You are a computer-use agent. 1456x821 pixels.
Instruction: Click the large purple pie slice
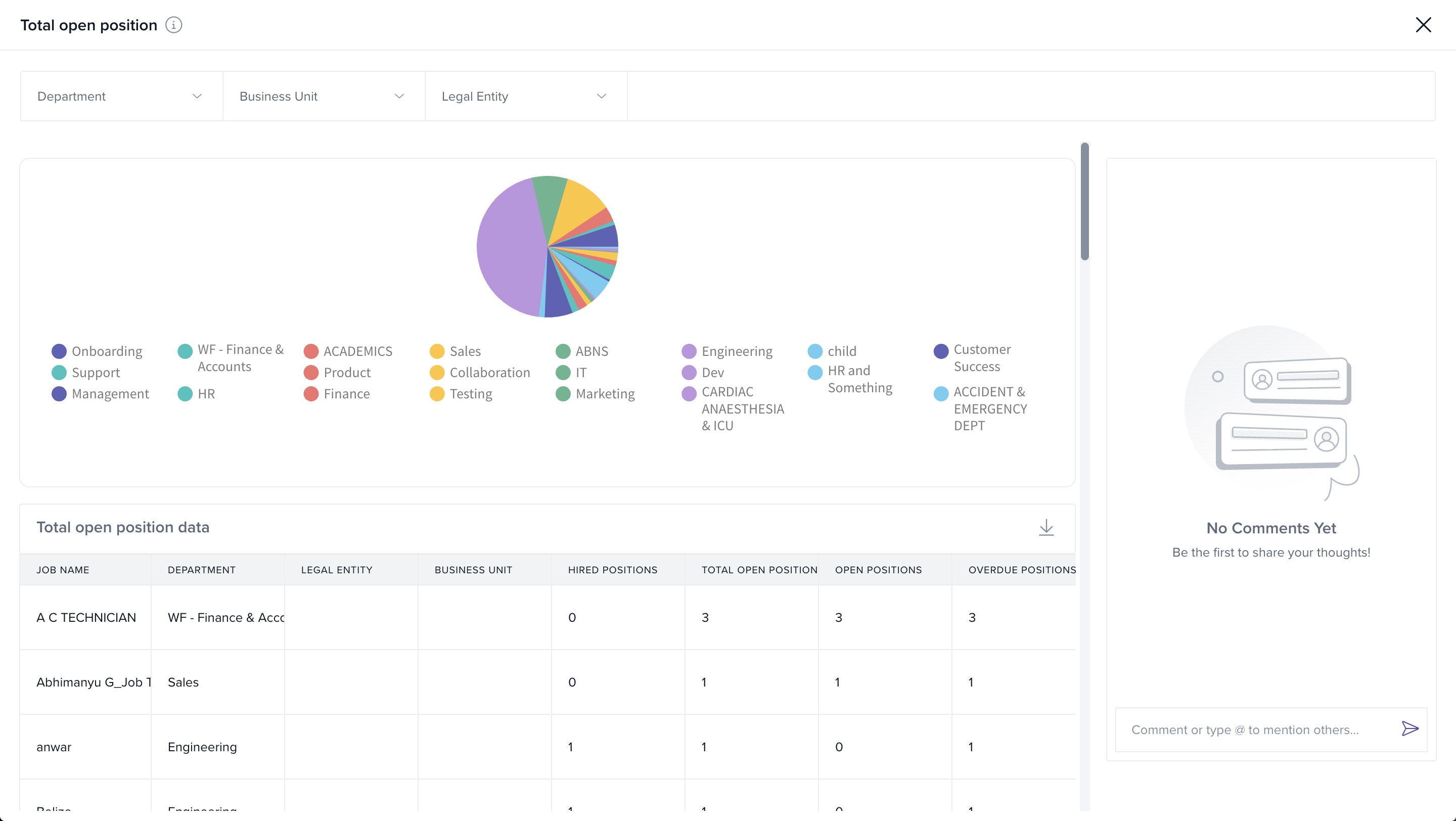tap(509, 249)
